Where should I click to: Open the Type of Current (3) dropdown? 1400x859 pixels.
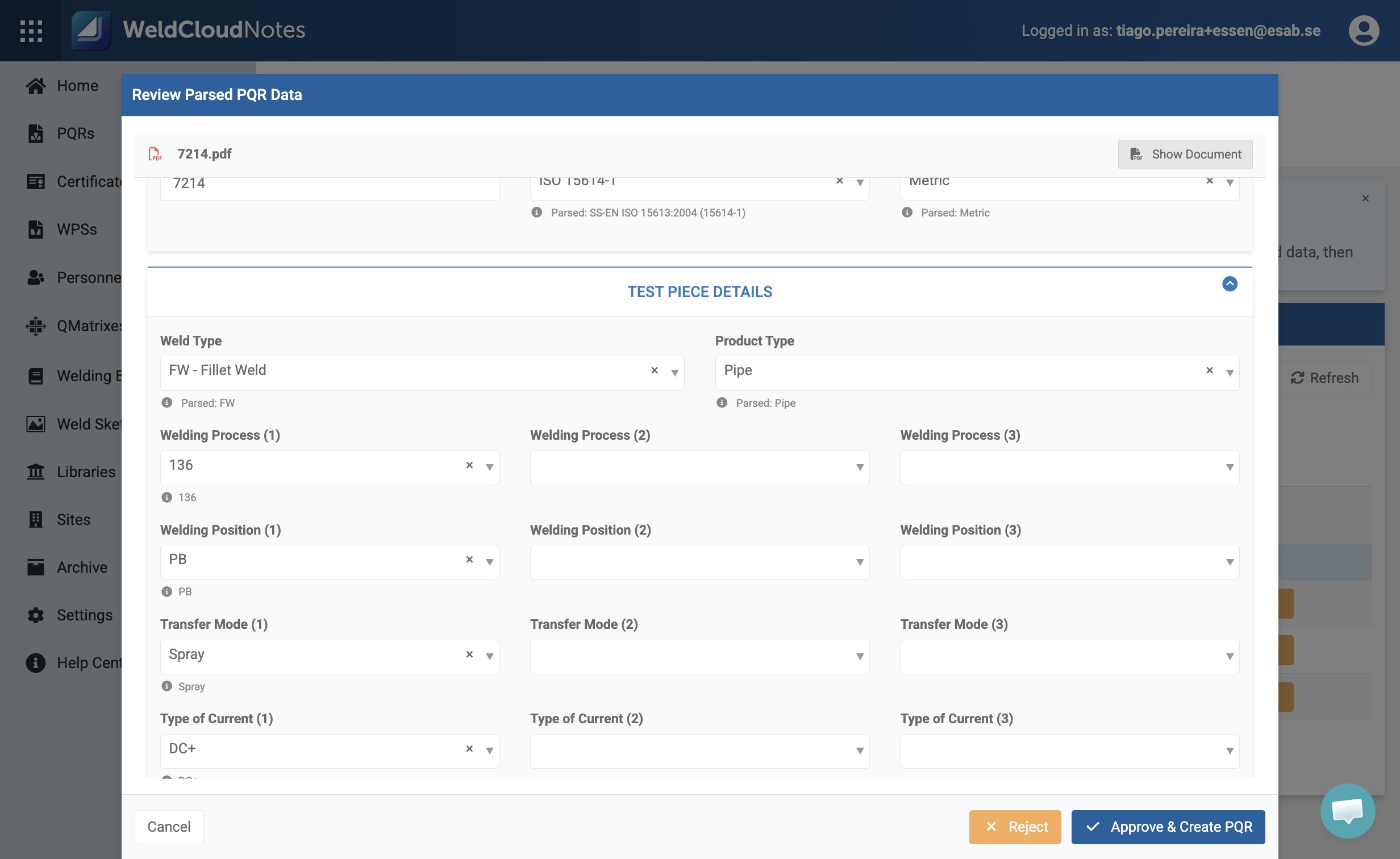1069,751
